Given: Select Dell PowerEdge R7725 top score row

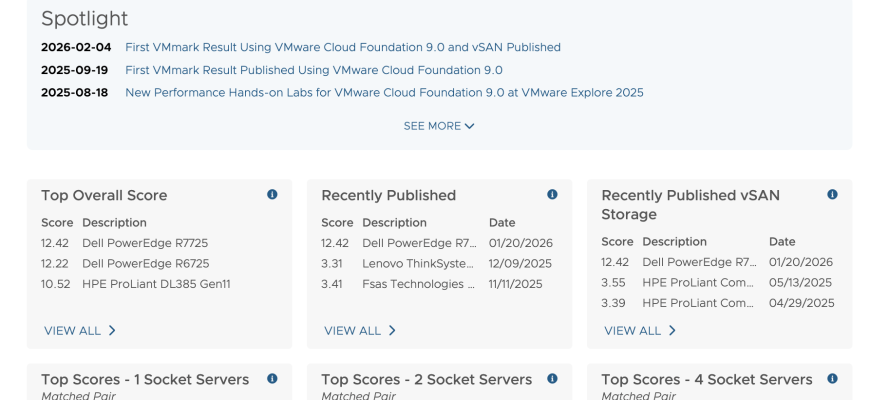Looking at the screenshot, I should [145, 243].
